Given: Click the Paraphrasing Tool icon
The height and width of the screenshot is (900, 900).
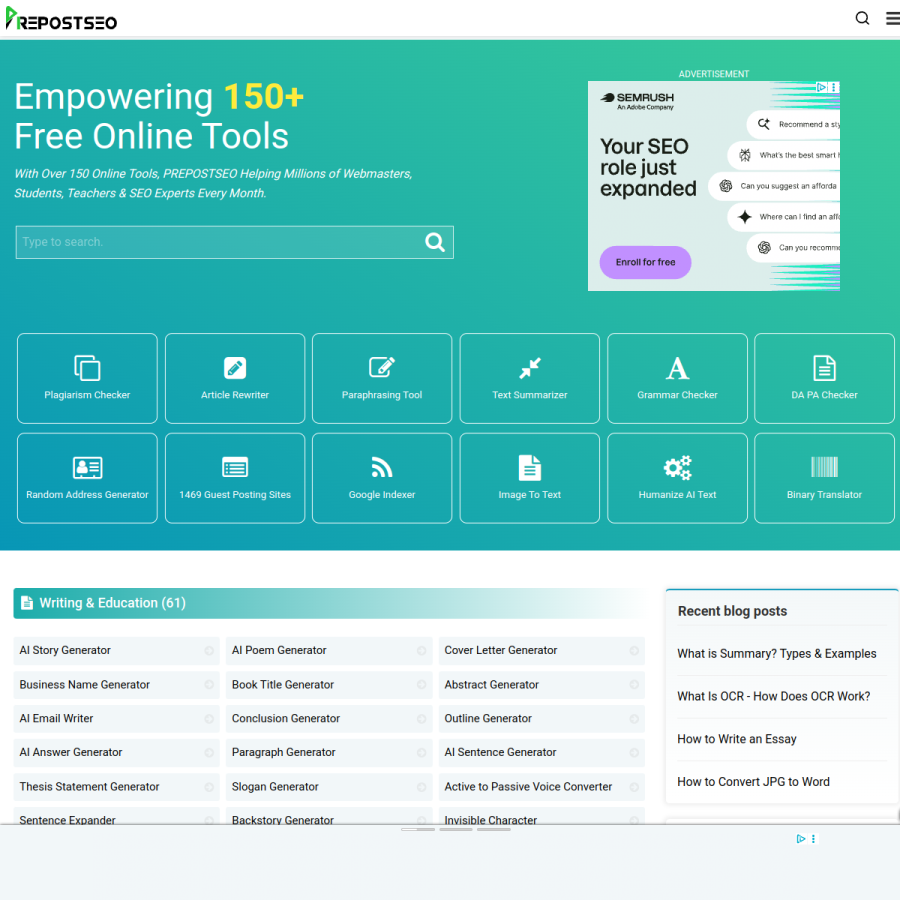Looking at the screenshot, I should pos(382,367).
